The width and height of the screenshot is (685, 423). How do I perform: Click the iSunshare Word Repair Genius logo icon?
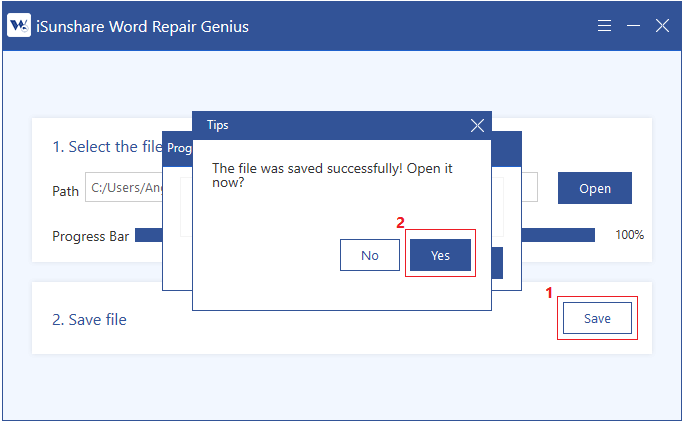[19, 25]
